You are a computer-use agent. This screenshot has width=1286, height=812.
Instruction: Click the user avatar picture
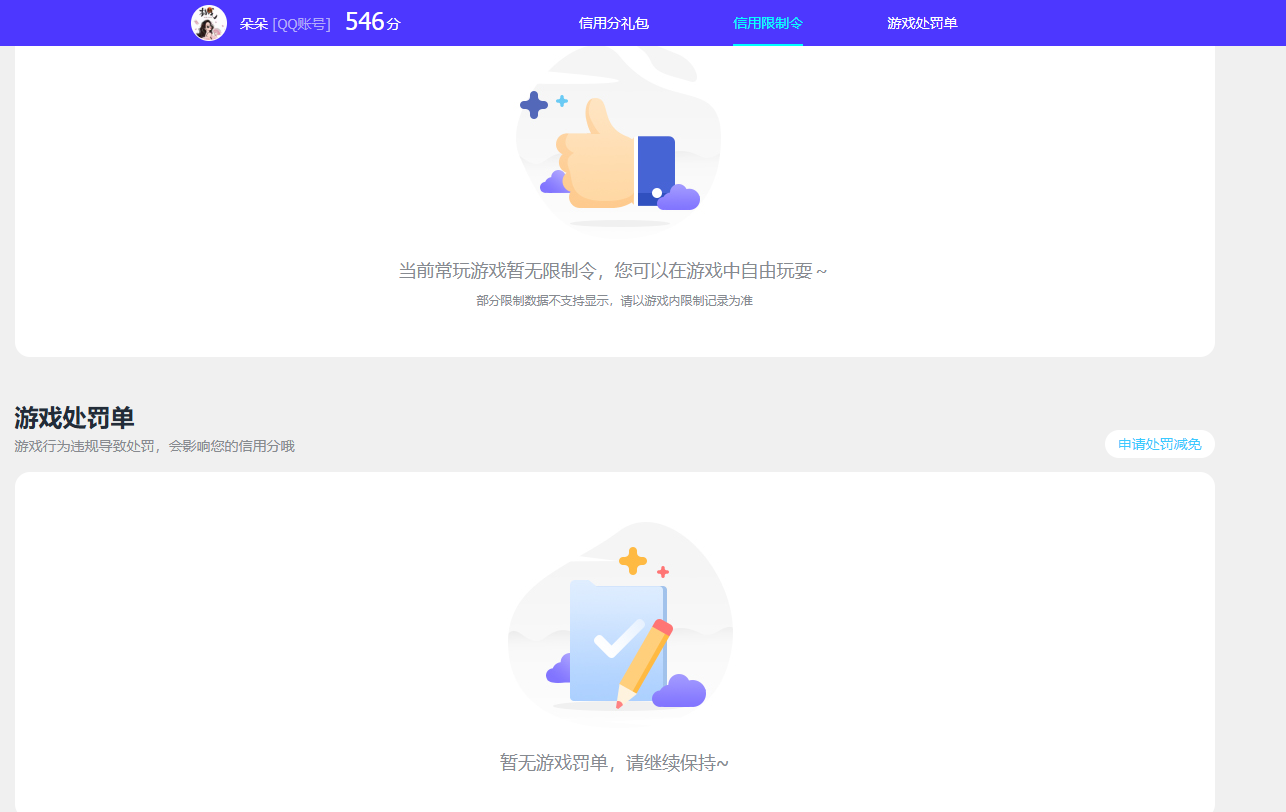[209, 23]
